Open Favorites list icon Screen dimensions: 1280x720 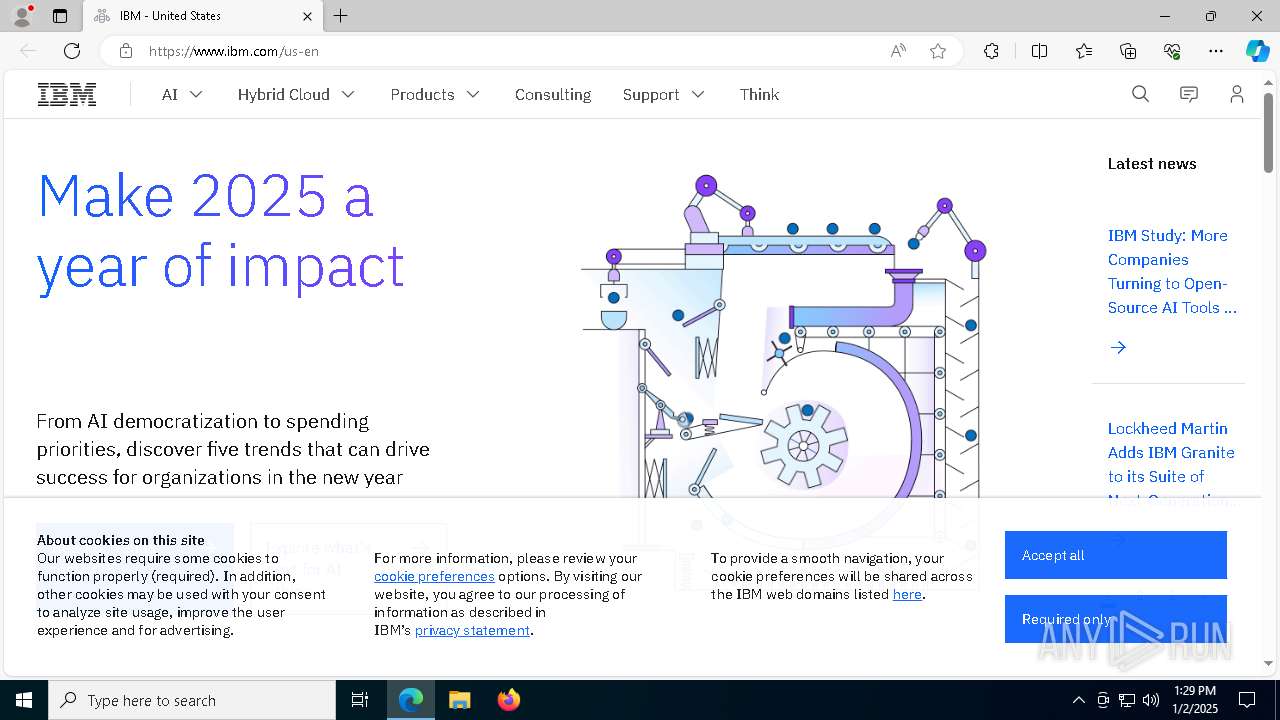[1084, 51]
